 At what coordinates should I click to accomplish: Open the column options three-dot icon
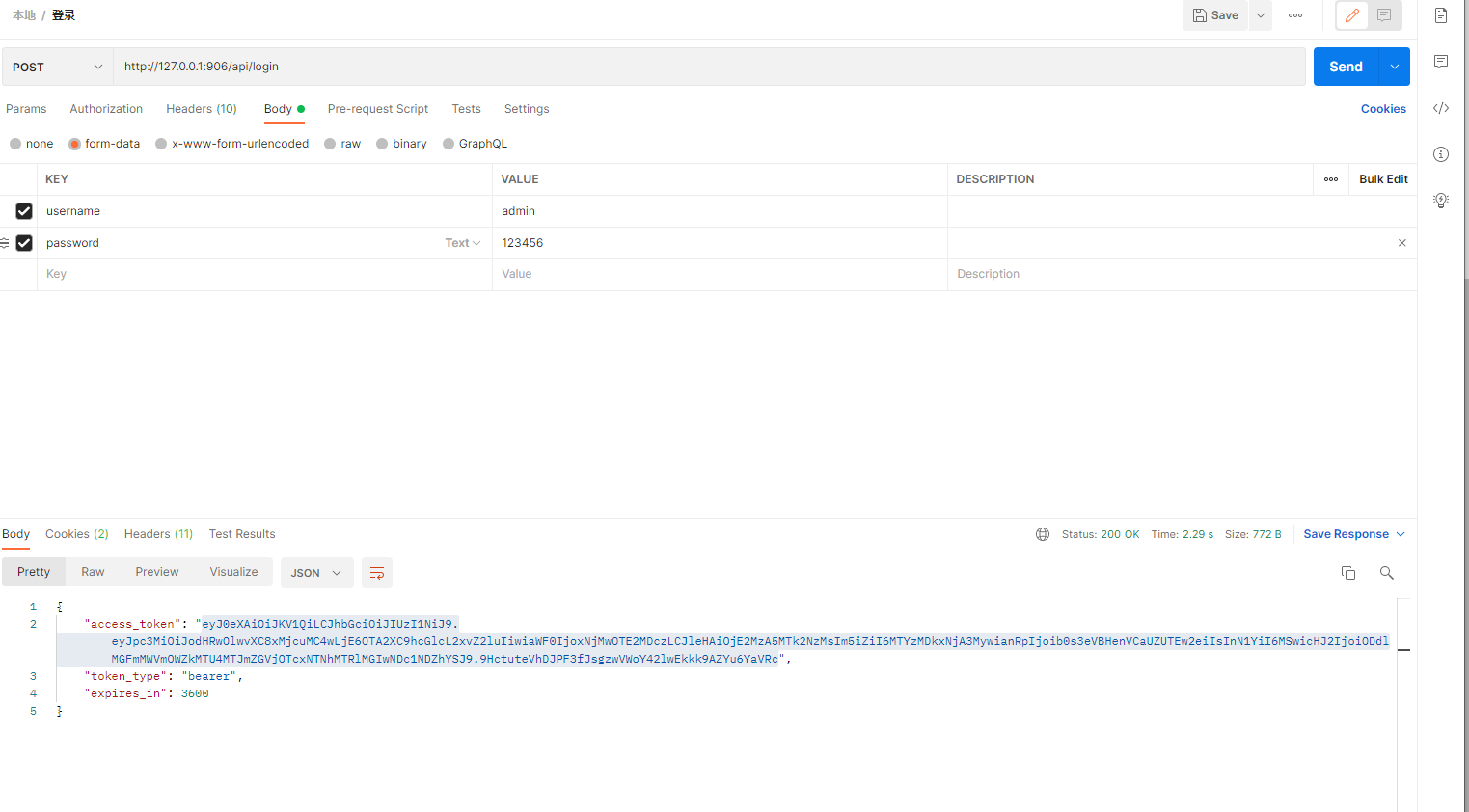tap(1331, 179)
